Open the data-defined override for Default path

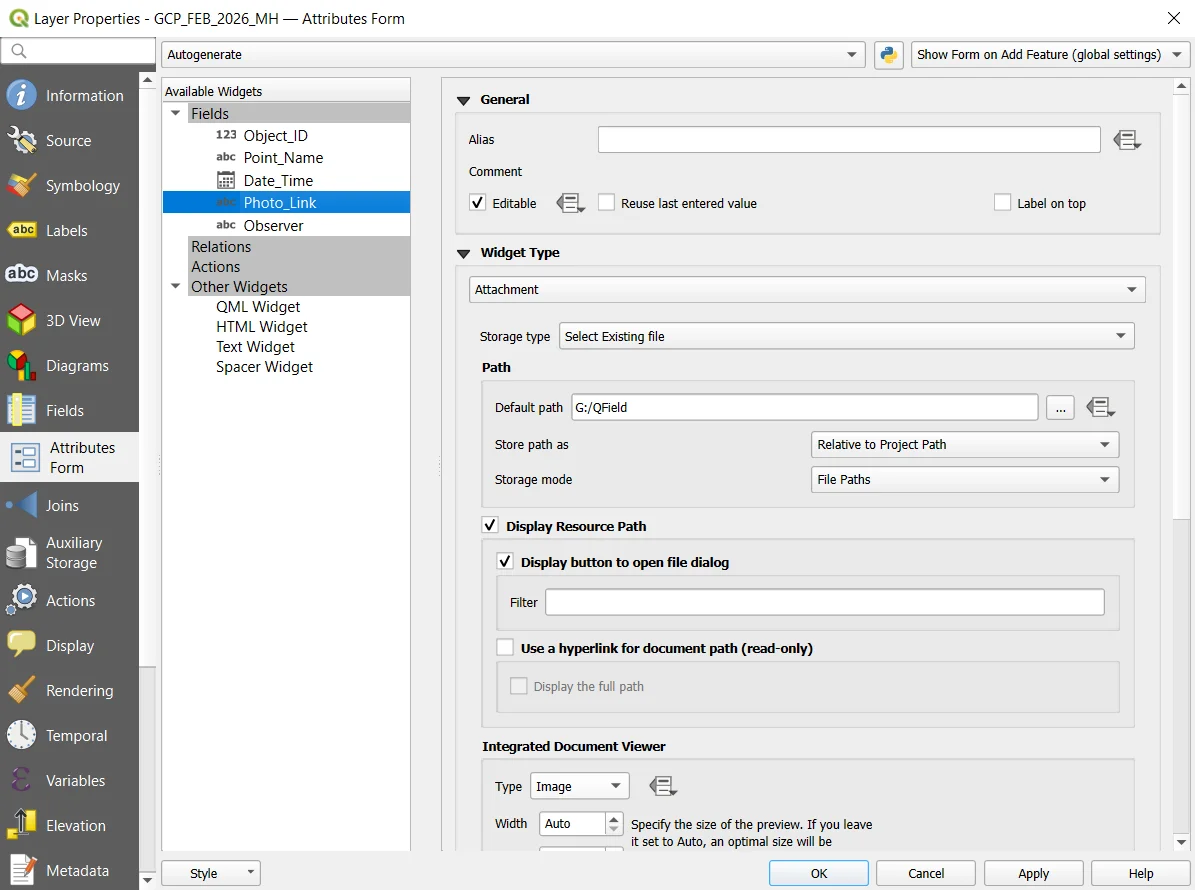(x=1101, y=406)
